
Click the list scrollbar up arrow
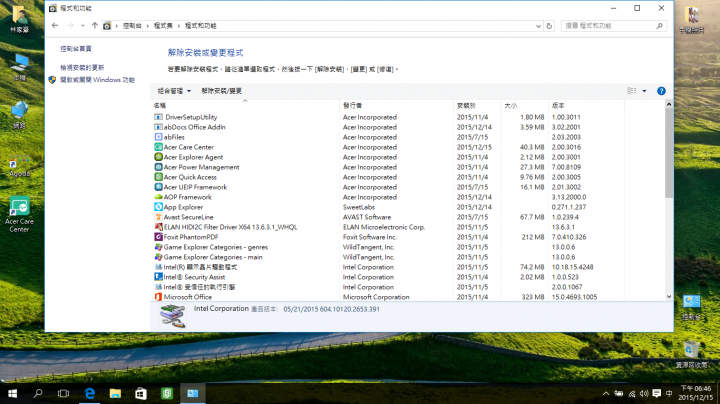click(x=669, y=105)
